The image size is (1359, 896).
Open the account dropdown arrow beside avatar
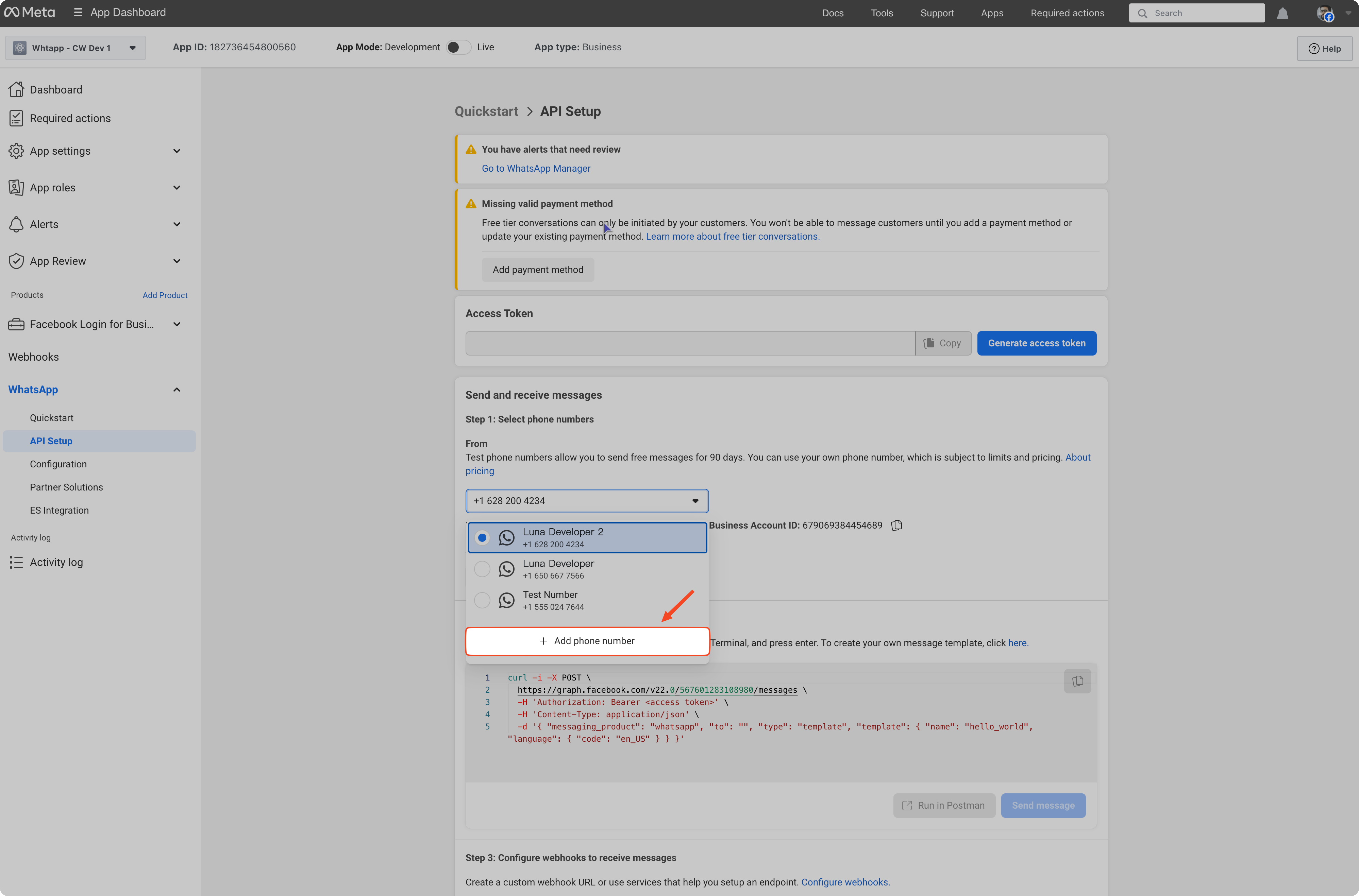tap(1347, 13)
